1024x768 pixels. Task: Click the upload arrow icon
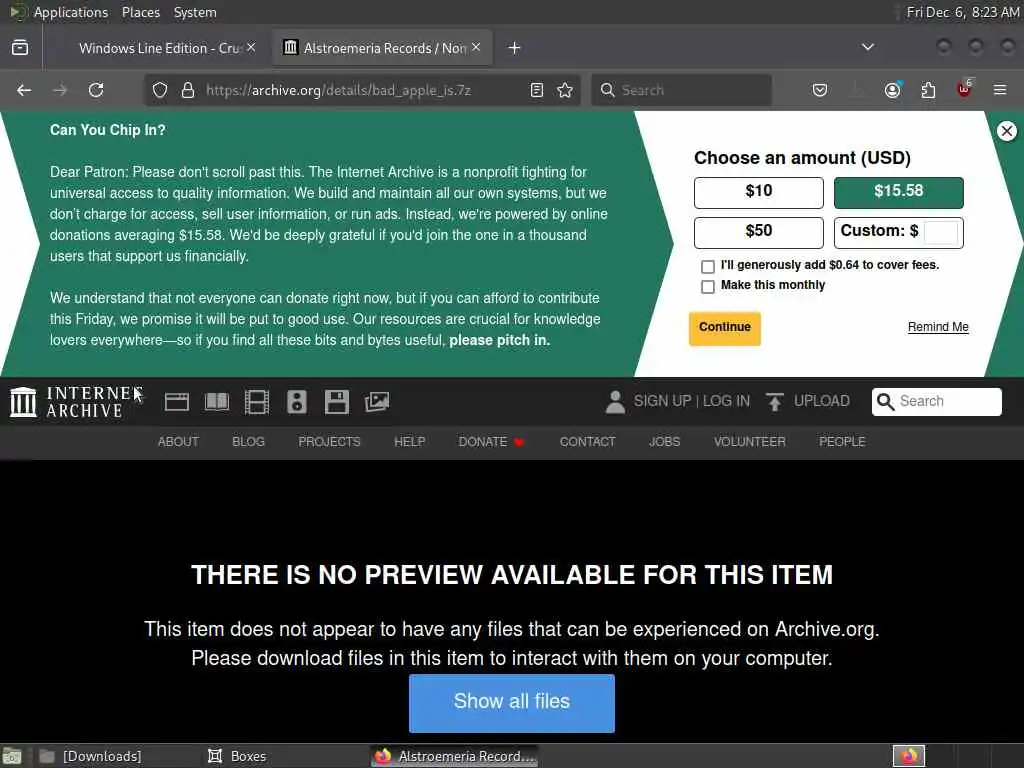coord(775,402)
